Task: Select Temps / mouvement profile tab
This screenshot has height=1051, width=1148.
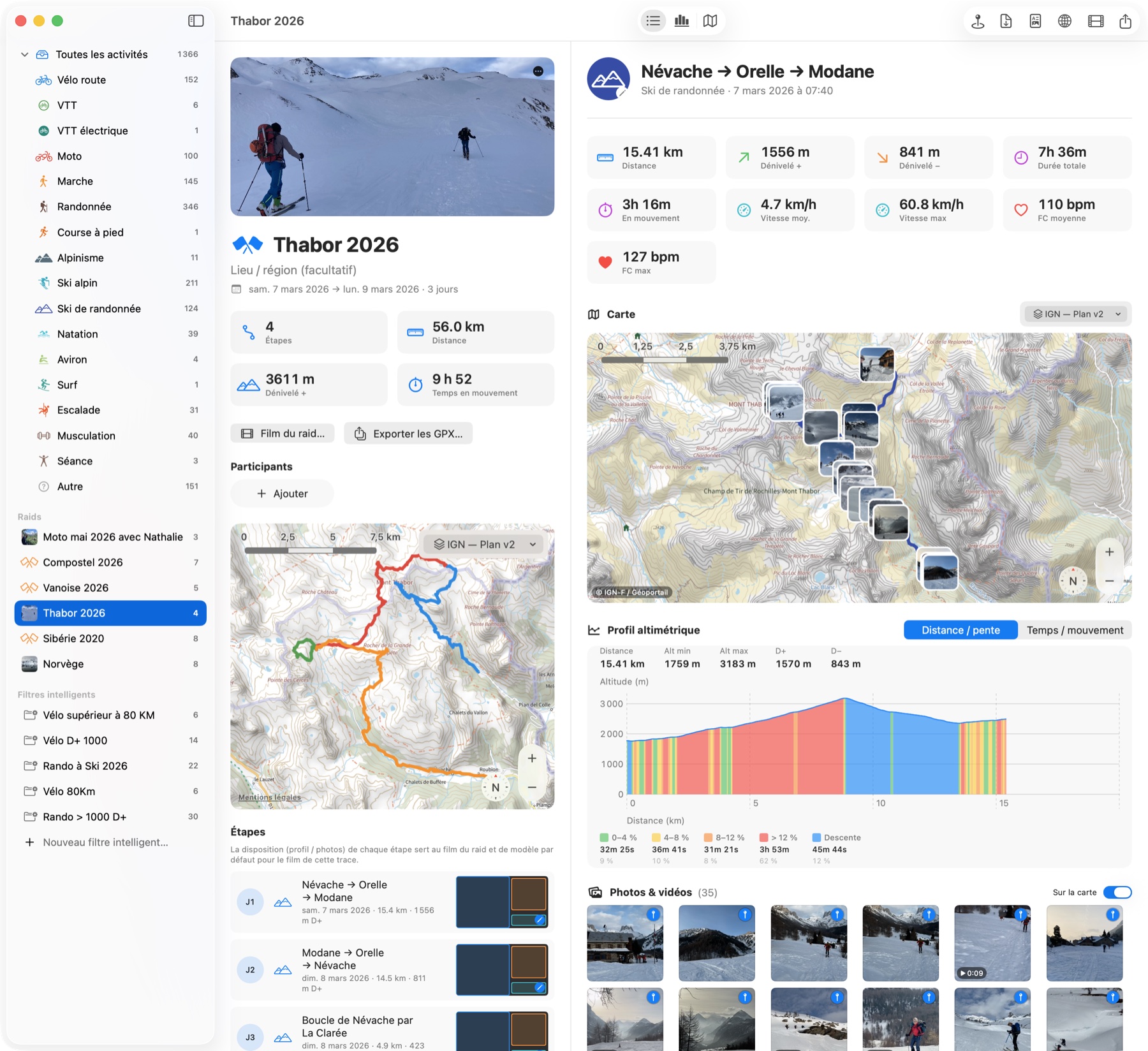Action: (x=1075, y=630)
